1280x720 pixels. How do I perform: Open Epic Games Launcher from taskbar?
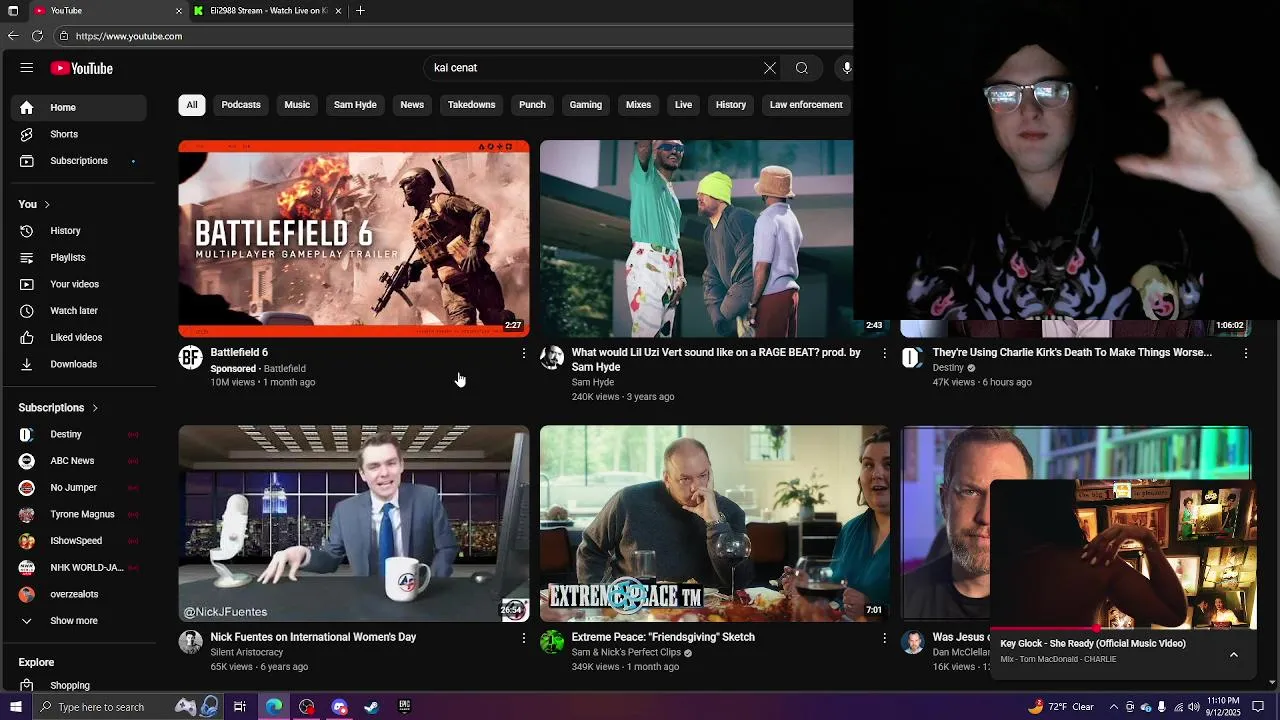point(404,707)
